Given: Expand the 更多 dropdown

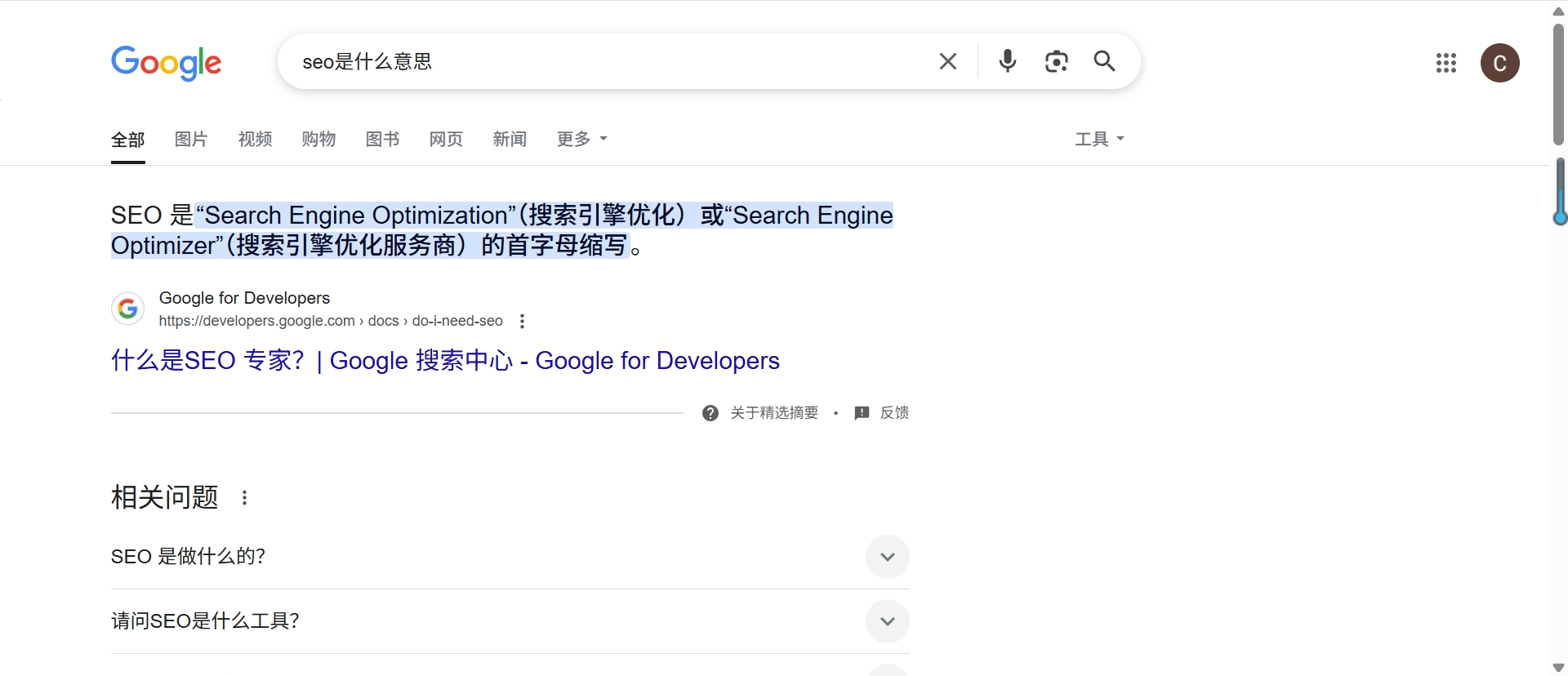Looking at the screenshot, I should pyautogui.click(x=581, y=139).
